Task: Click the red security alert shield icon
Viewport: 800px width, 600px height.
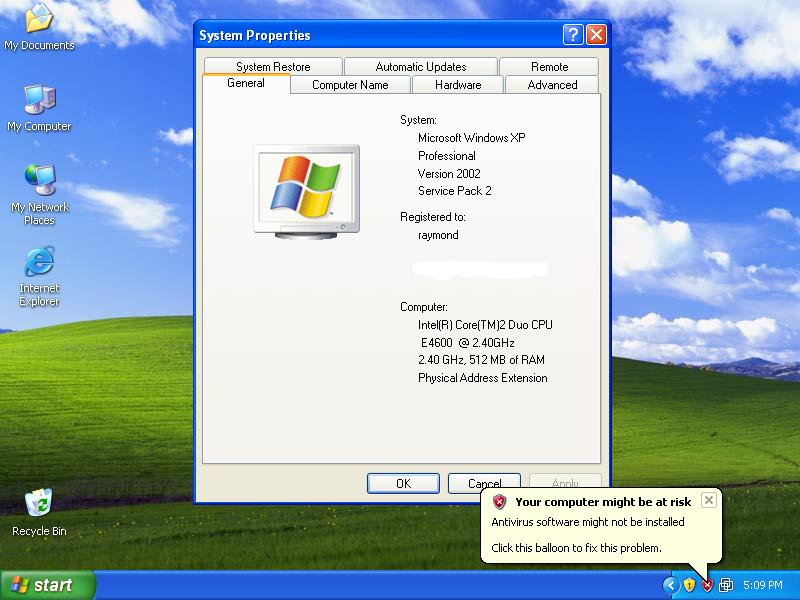Action: pos(707,585)
